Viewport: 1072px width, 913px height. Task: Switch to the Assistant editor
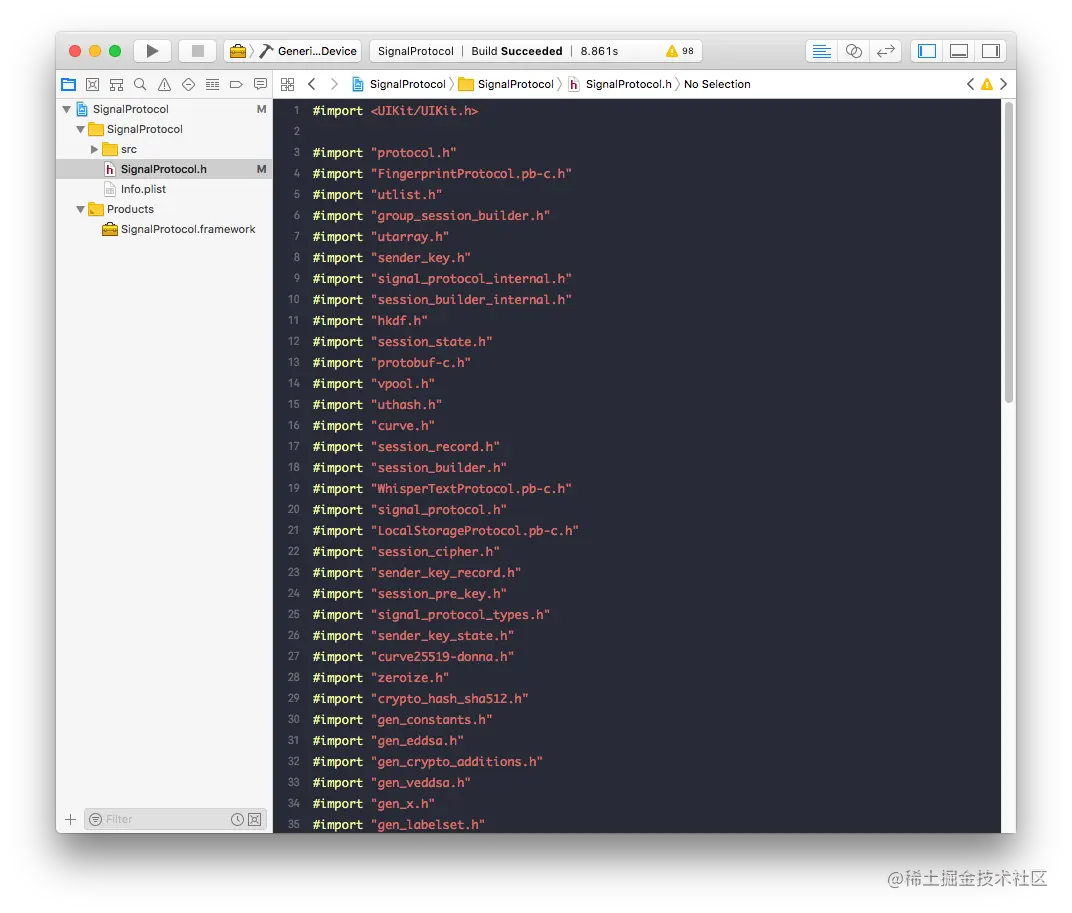pos(853,51)
